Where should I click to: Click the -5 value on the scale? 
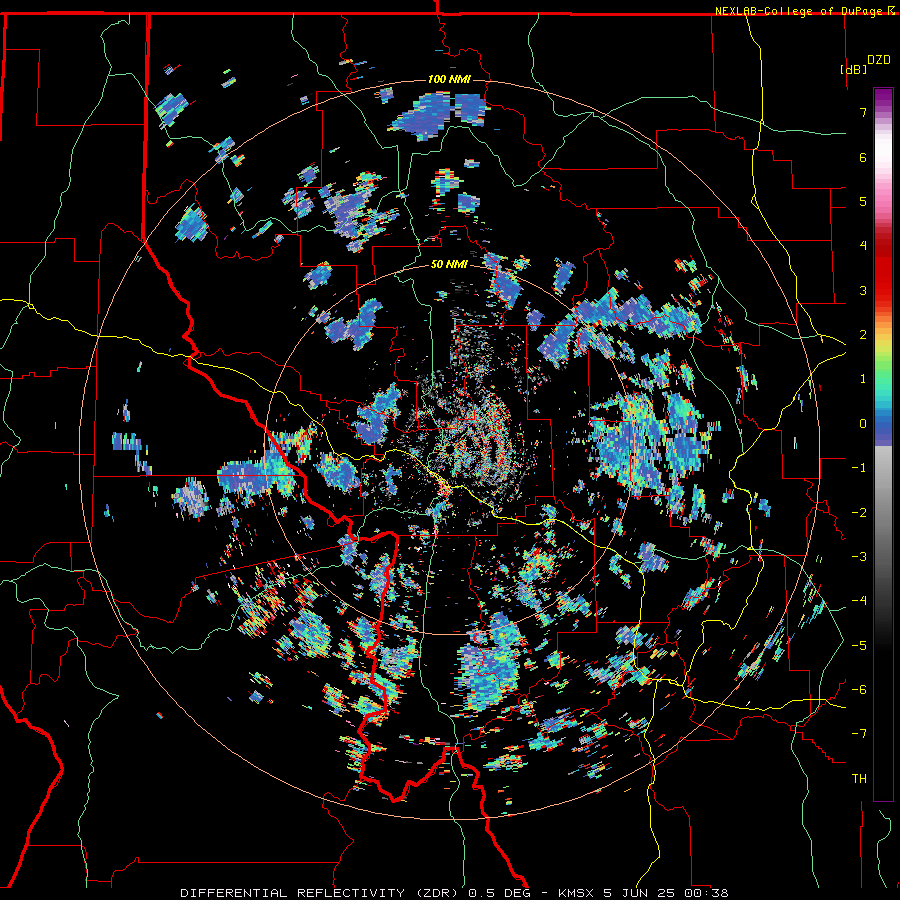click(859, 645)
